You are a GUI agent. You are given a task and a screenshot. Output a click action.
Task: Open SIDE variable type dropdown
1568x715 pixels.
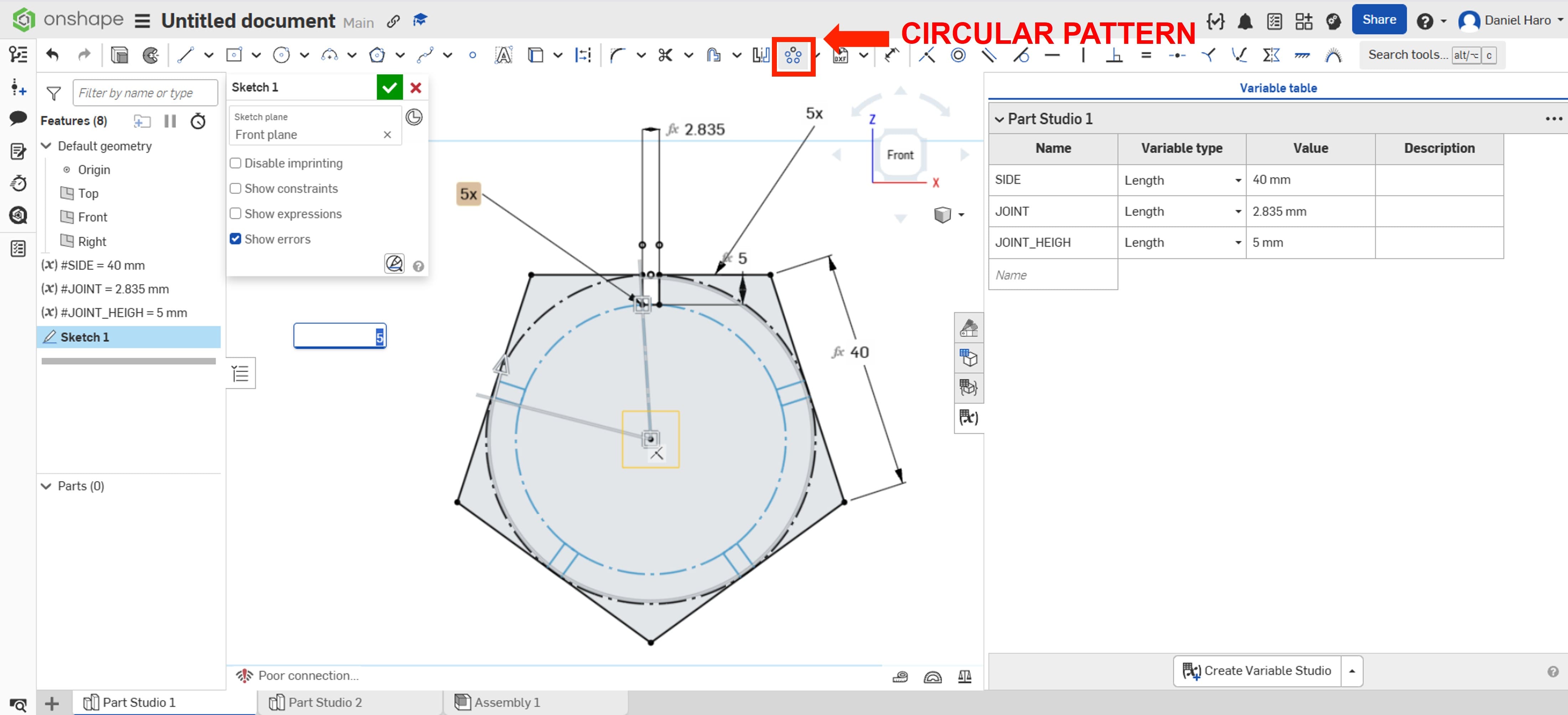point(1238,181)
